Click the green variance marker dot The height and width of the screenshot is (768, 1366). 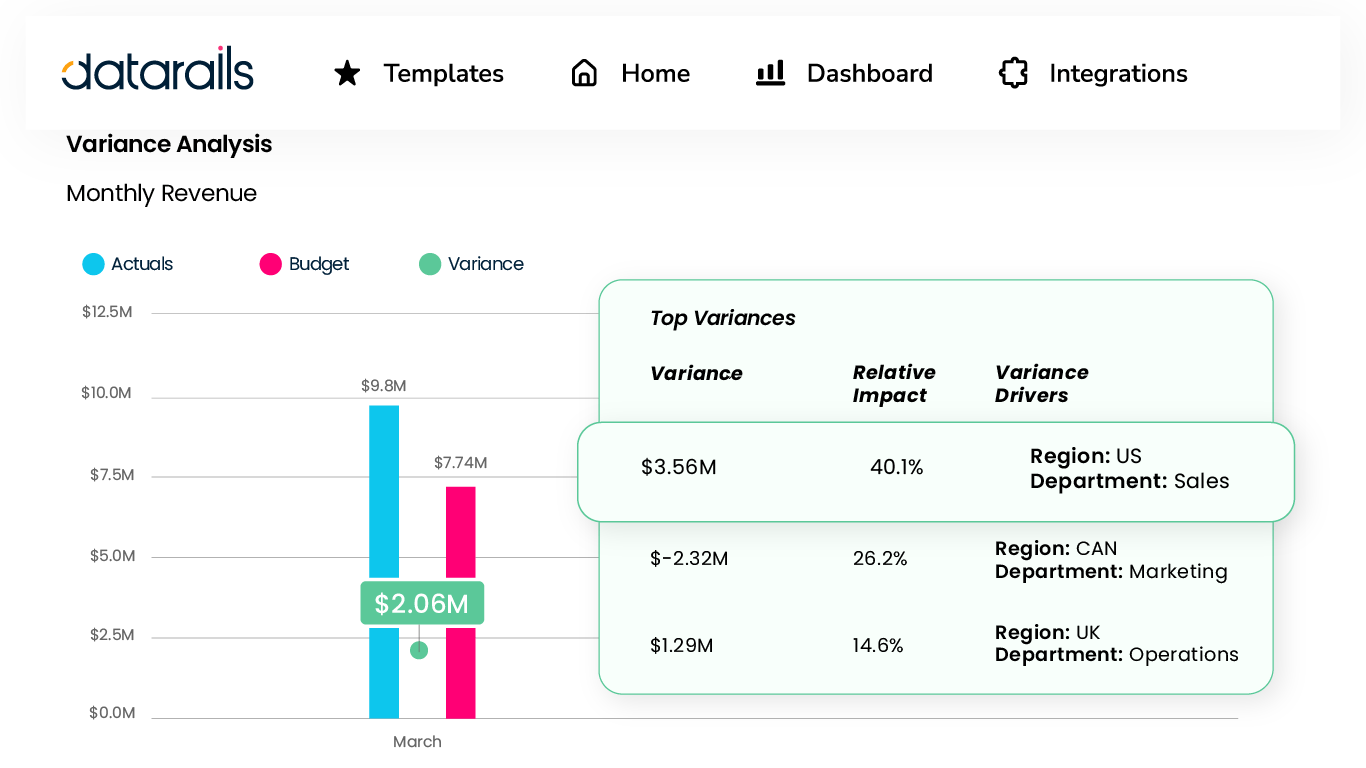pos(419,650)
